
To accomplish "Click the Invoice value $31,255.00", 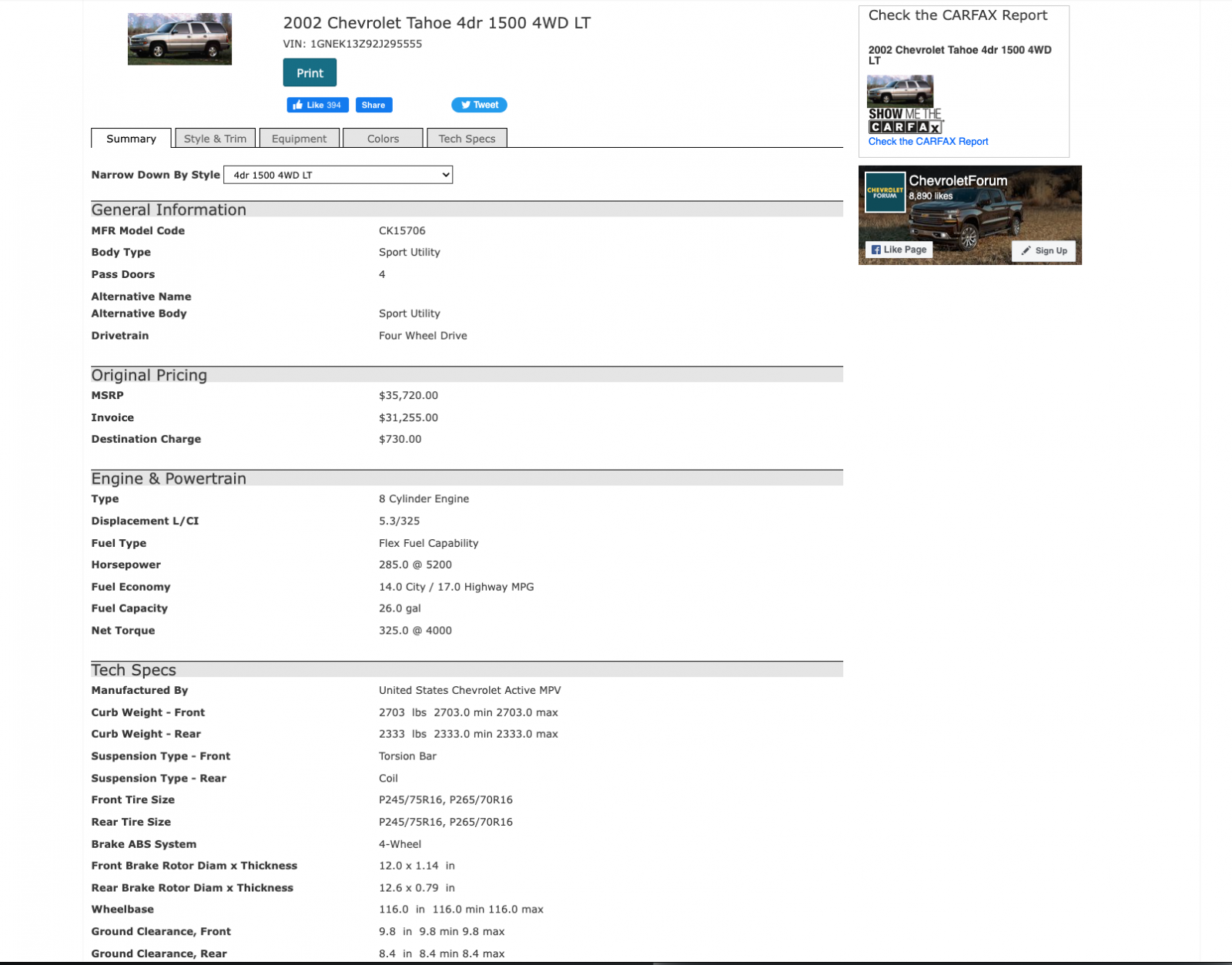I will pyautogui.click(x=408, y=417).
